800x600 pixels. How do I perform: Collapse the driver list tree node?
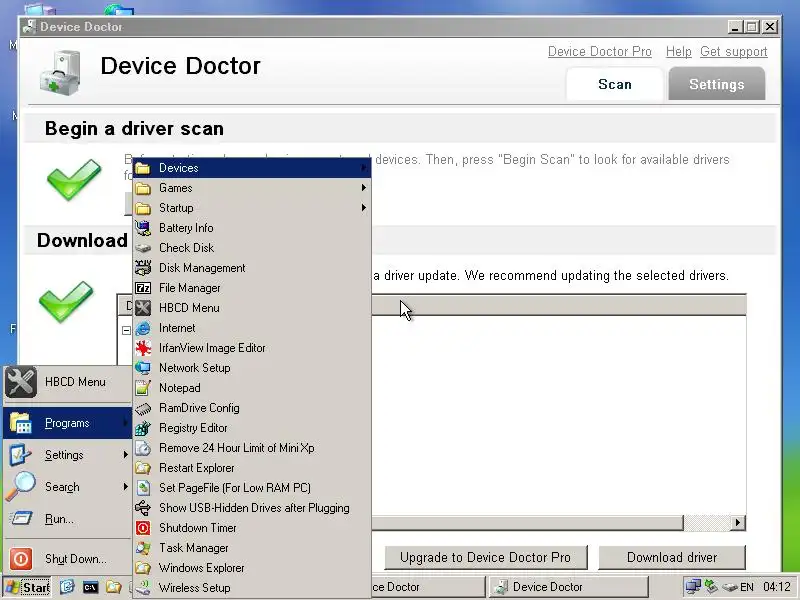pyautogui.click(x=126, y=331)
